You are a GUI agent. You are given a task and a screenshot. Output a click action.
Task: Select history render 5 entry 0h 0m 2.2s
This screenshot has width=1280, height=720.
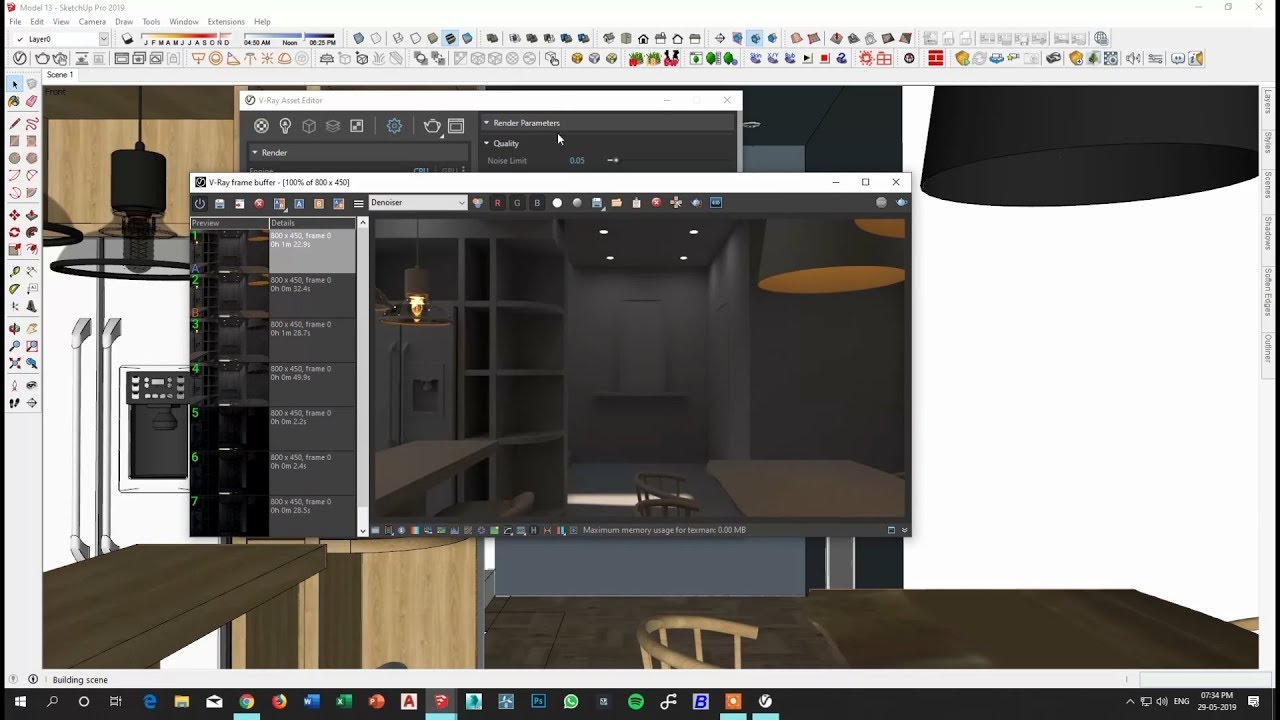click(273, 428)
